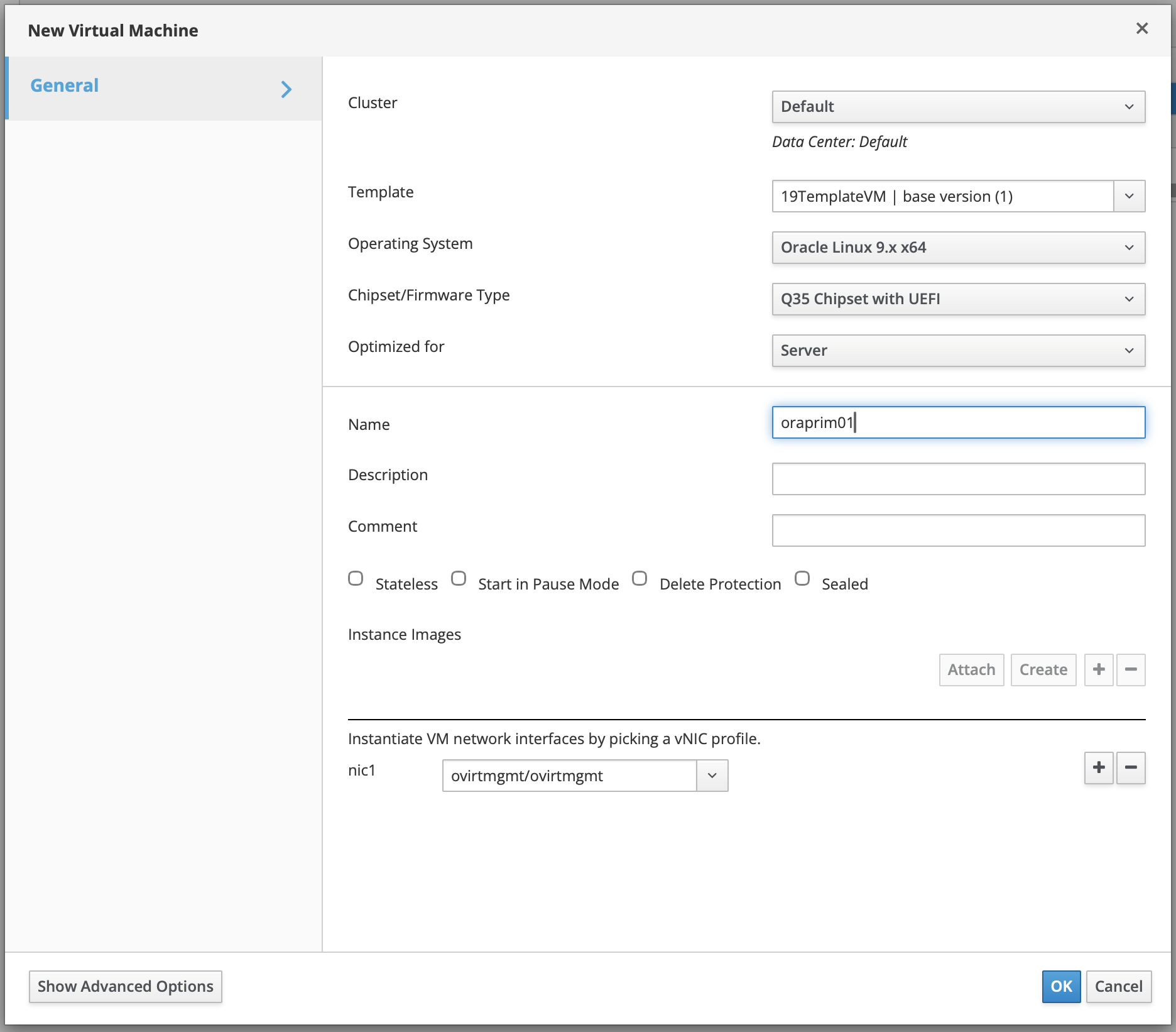
Task: Confirm with the OK button
Action: pyautogui.click(x=1061, y=987)
